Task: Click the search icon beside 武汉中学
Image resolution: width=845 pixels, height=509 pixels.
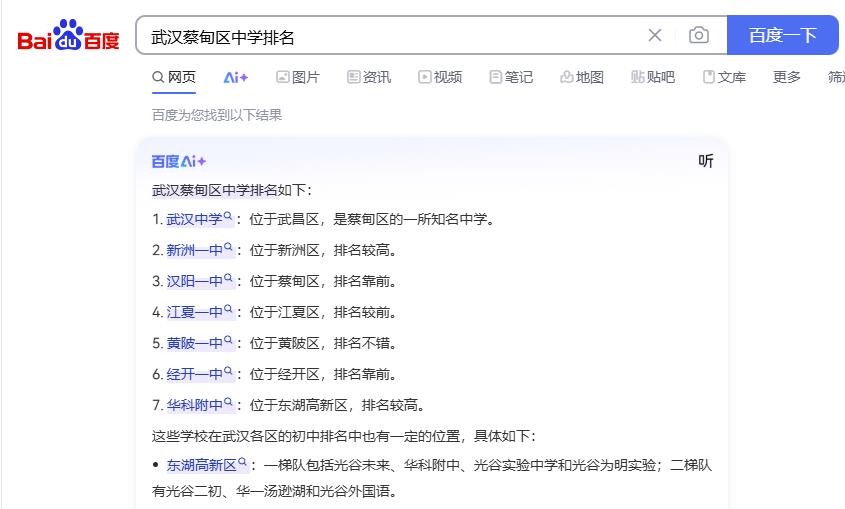Action: pos(228,216)
